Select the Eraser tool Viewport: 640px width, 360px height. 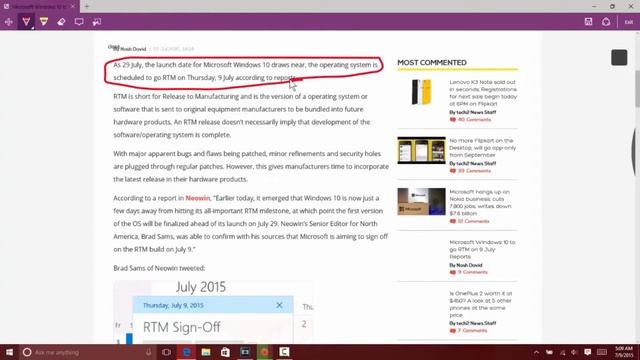click(x=61, y=22)
